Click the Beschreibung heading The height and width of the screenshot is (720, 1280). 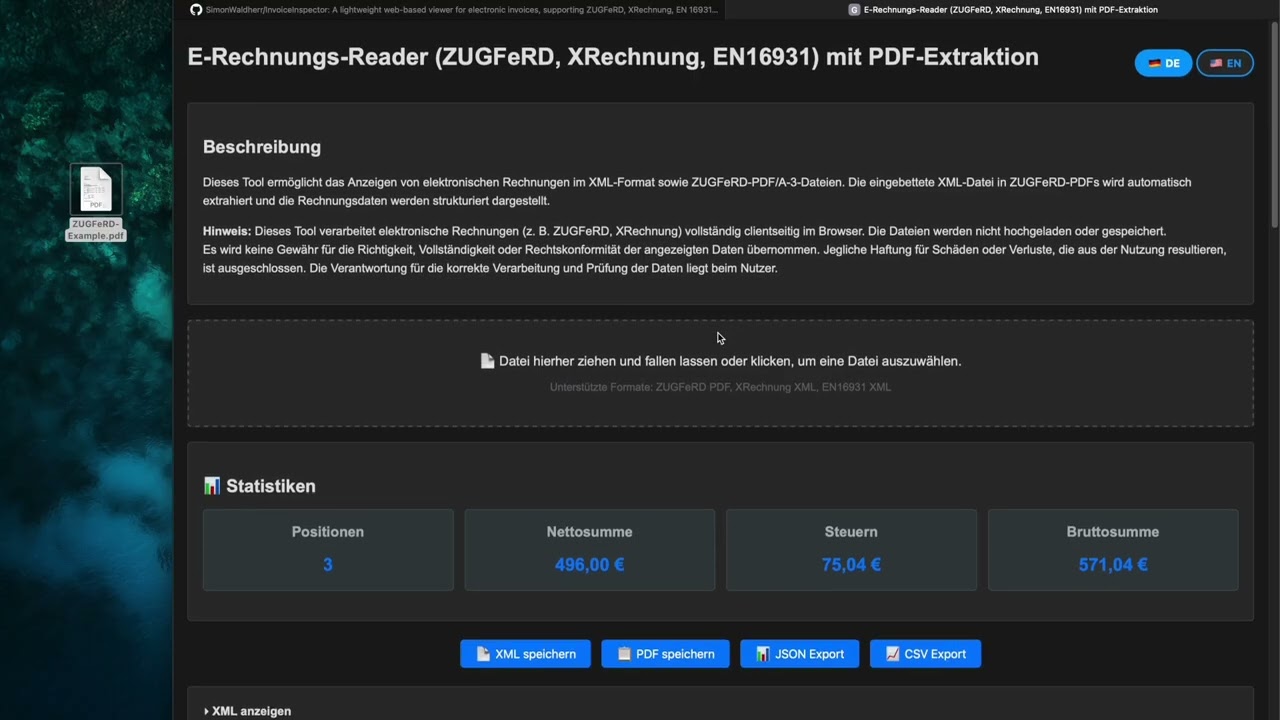tap(262, 147)
